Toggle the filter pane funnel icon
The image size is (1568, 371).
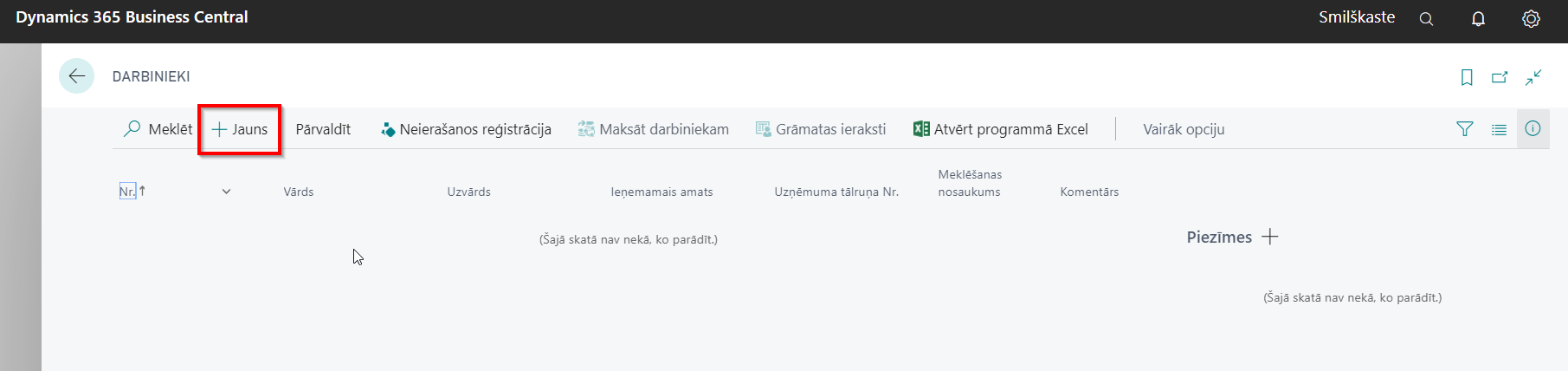[1465, 129]
